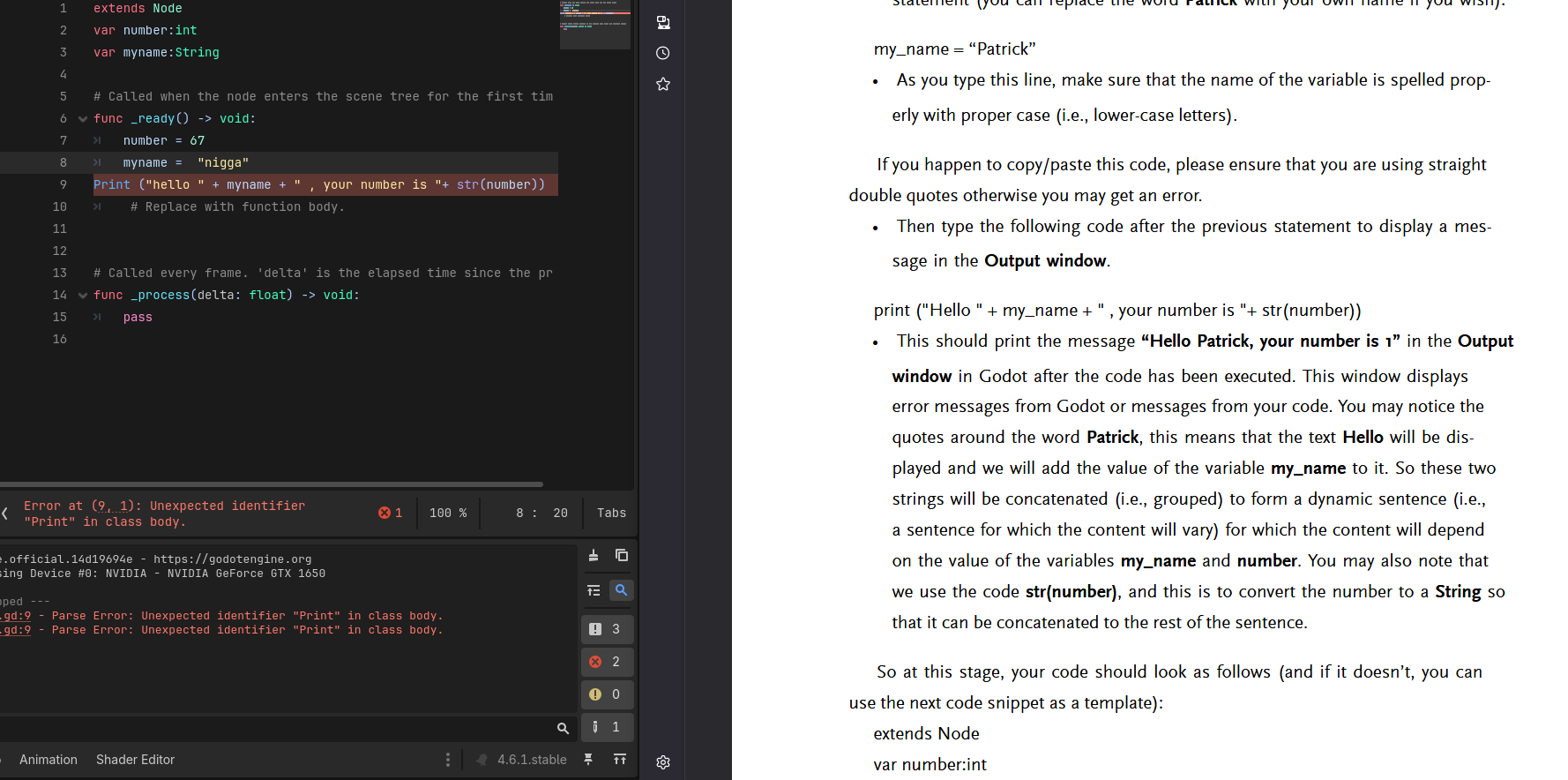Click the NVIDIA GeForce GTX 1650 output line

pyautogui.click(x=163, y=574)
